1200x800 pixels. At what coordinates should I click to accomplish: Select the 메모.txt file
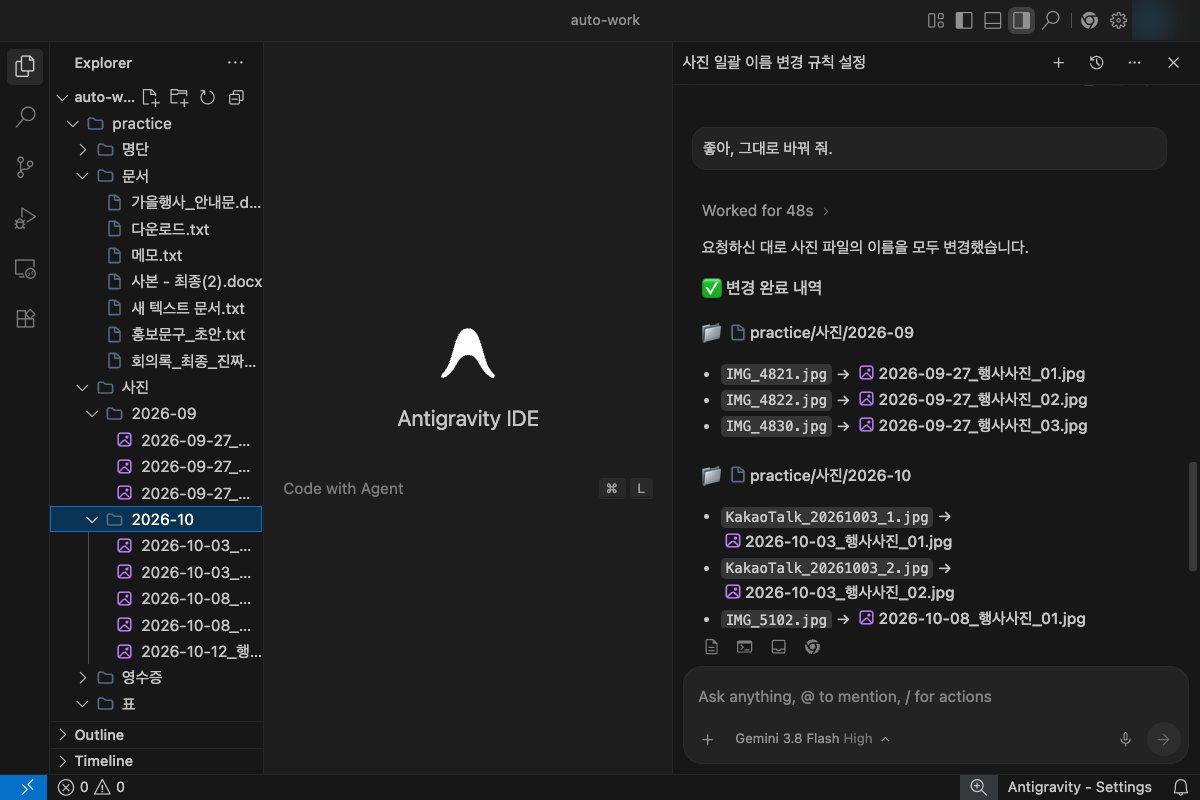157,255
